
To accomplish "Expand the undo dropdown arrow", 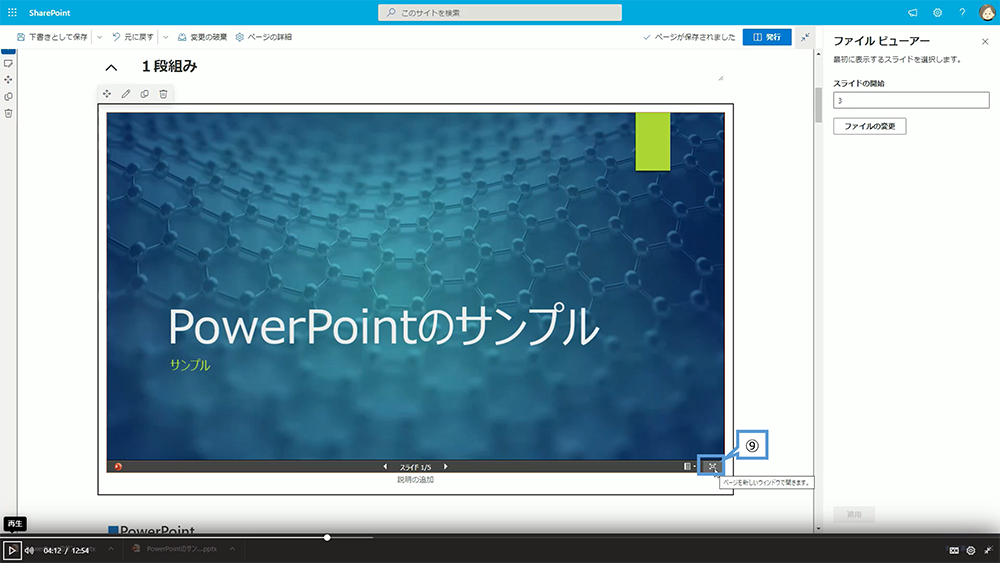I will (166, 37).
